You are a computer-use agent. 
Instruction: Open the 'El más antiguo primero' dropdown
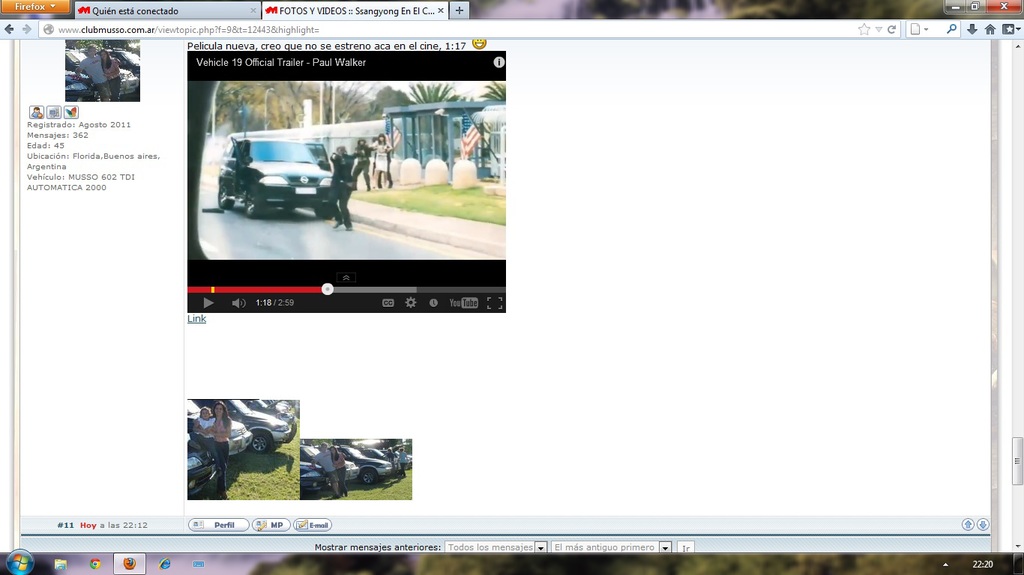[x=611, y=547]
